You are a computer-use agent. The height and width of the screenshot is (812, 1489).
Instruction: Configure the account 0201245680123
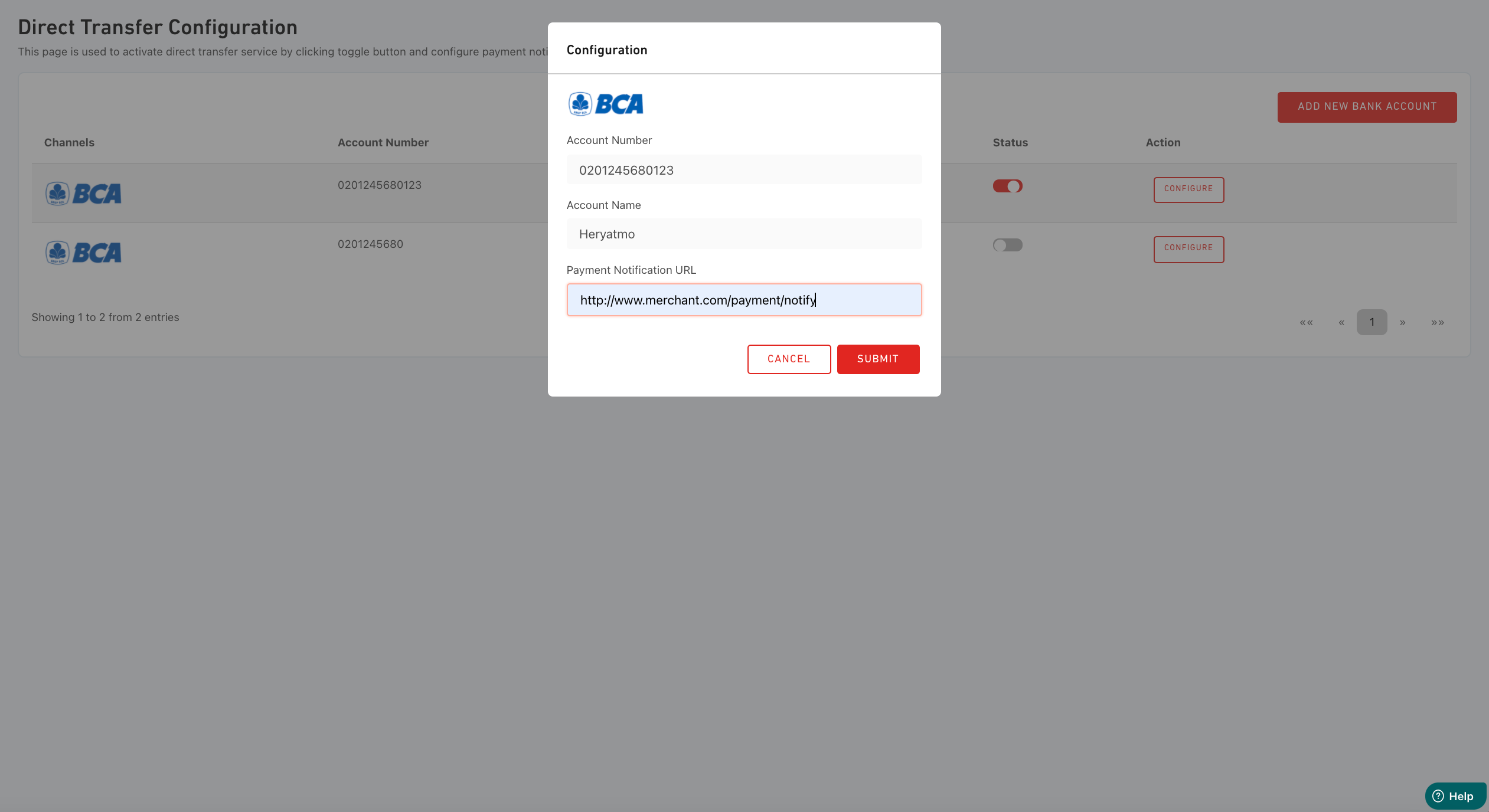[1188, 189]
